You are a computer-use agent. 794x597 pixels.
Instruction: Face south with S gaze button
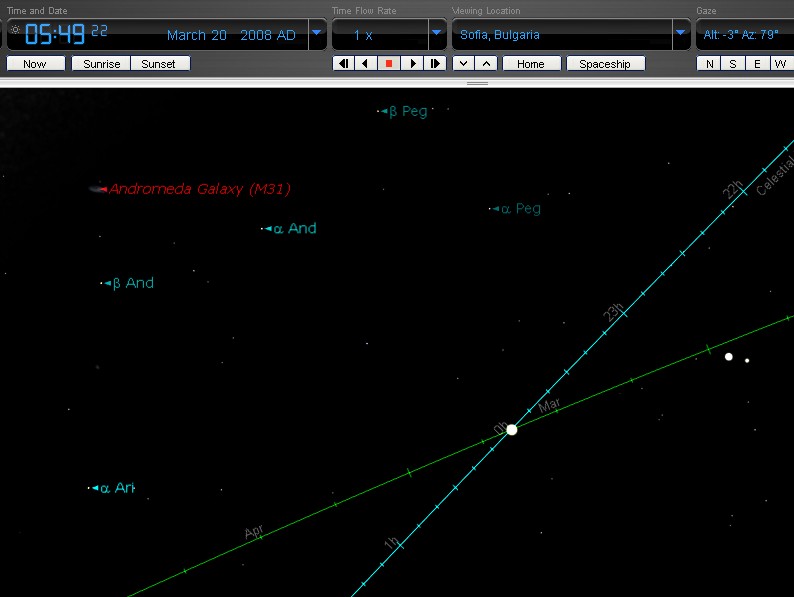(x=733, y=63)
